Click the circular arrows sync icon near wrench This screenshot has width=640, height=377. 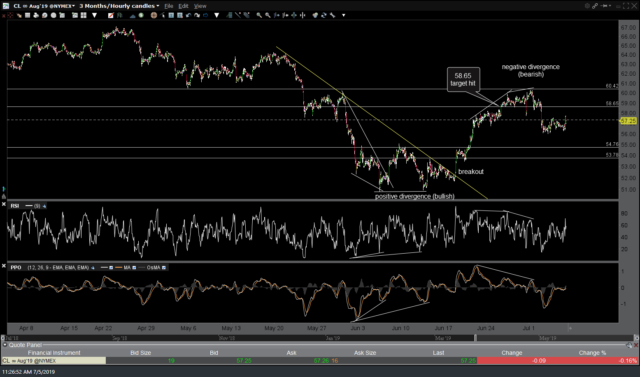324,15
